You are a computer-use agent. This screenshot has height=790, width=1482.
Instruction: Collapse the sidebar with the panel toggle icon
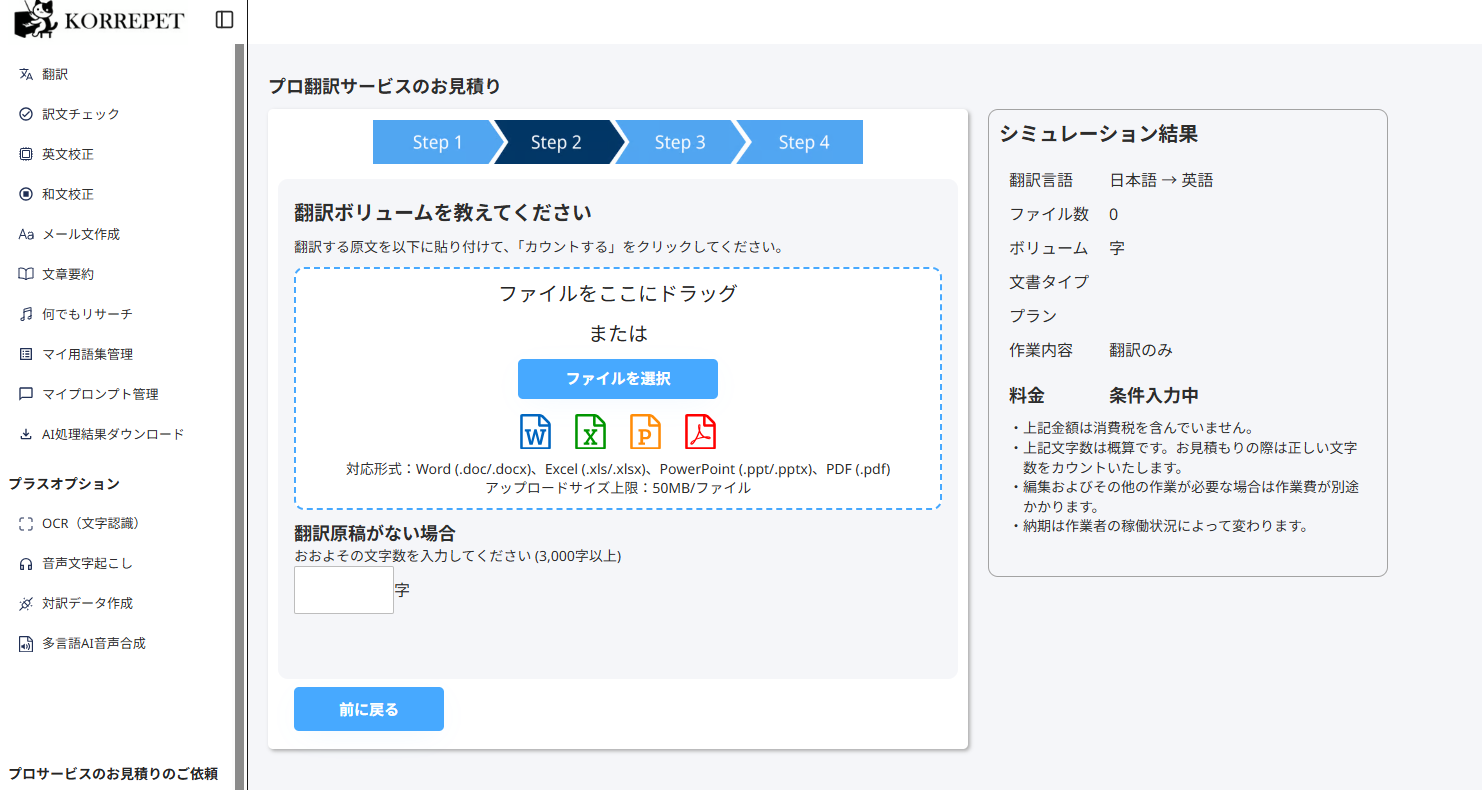pos(225,20)
